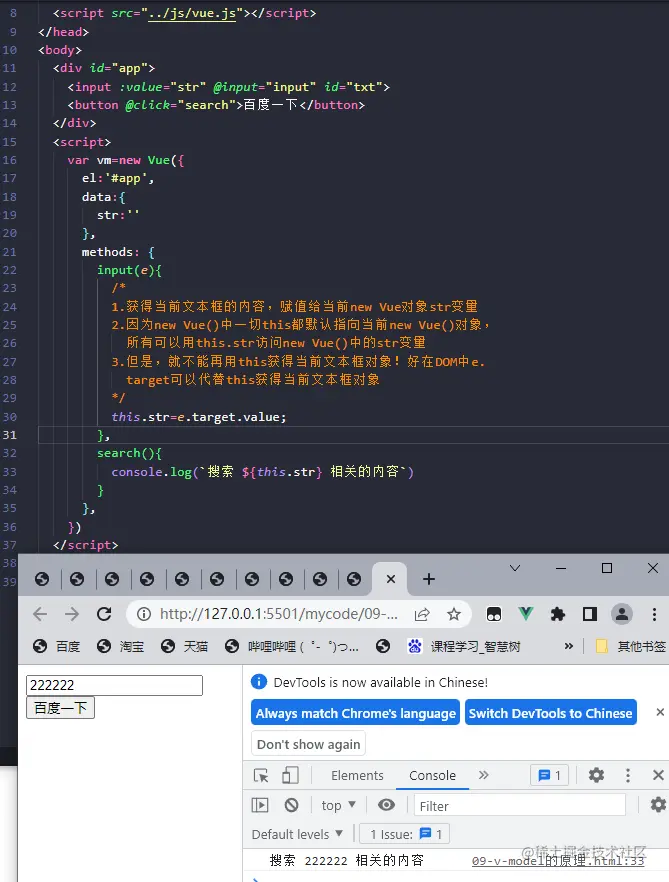
Task: Click the site info icon in address bar
Action: point(144,614)
